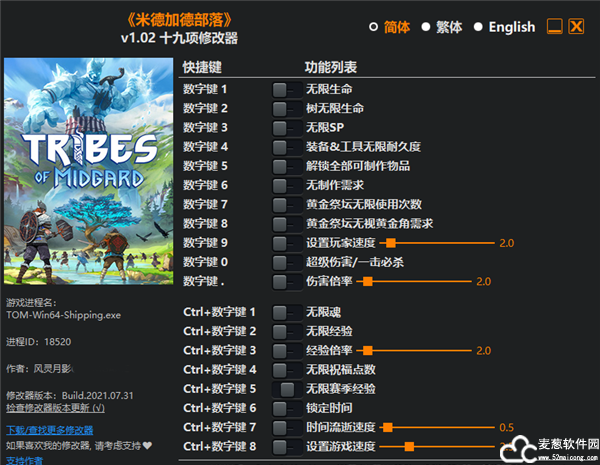Viewport: 600px width, 465px height.
Task: Switch on 无制作需求 toggle
Action: point(287,186)
